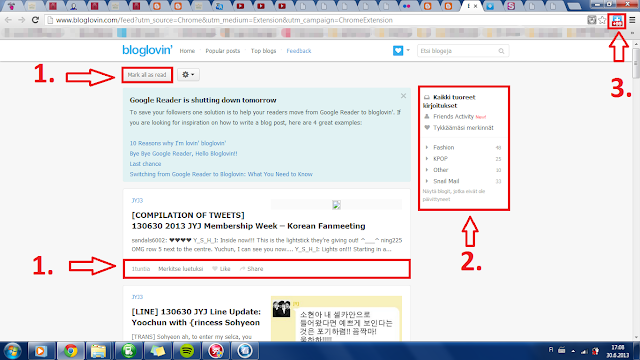Click the network signal tray icon
The height and width of the screenshot is (360, 640).
[584, 351]
